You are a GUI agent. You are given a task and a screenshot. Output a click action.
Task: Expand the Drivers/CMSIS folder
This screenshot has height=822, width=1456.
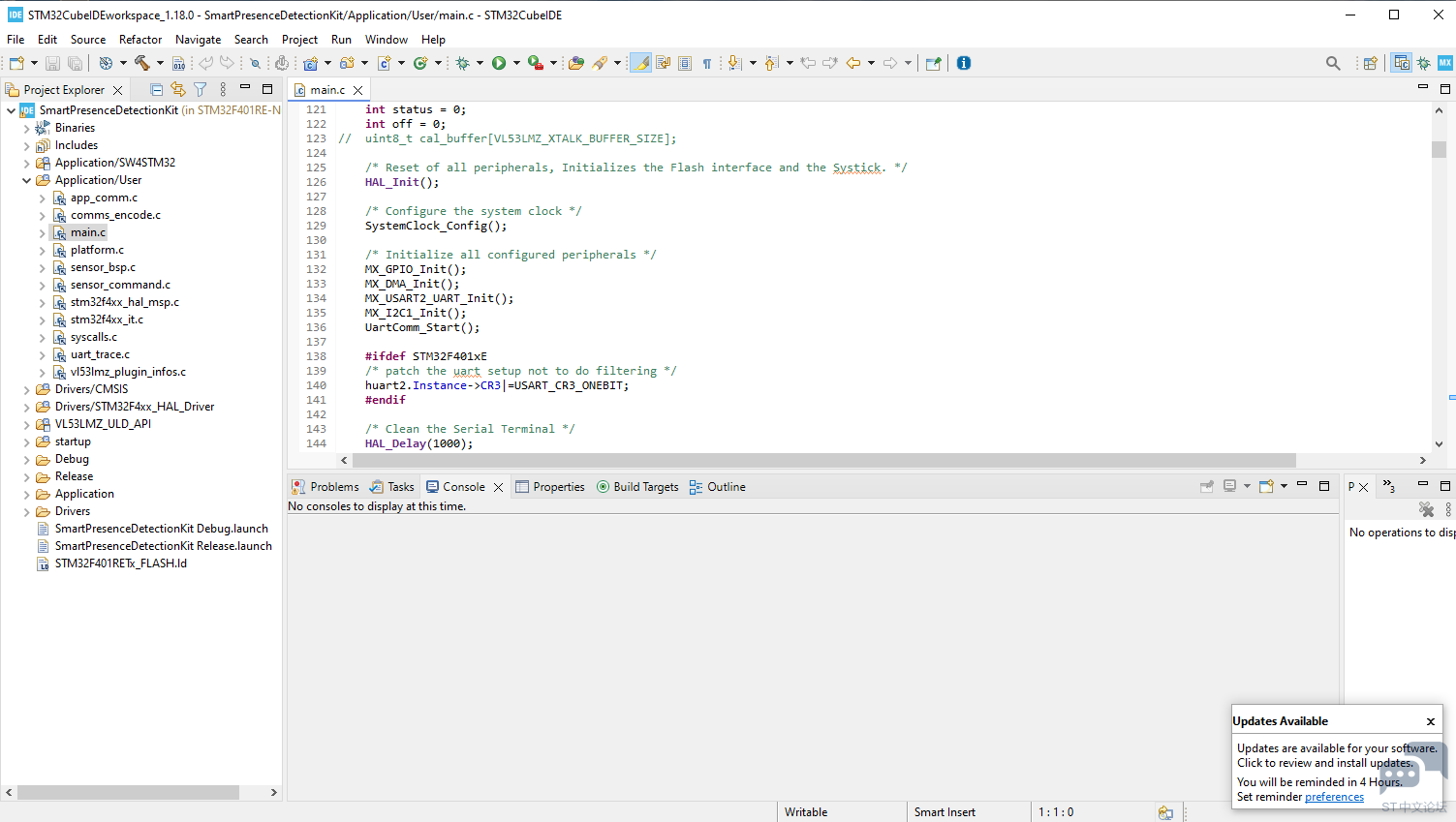pyautogui.click(x=27, y=389)
